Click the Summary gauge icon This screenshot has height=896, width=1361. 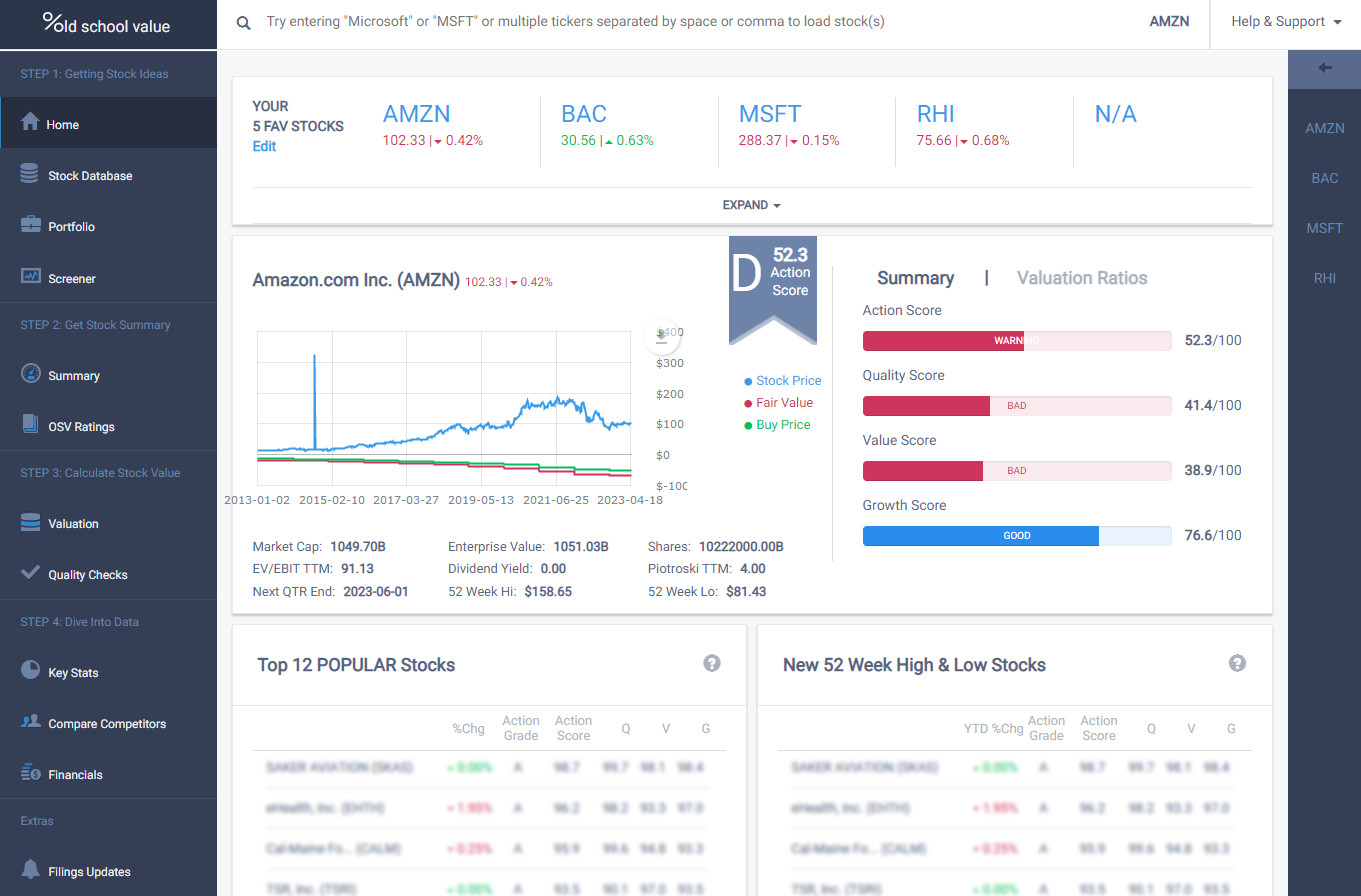tap(30, 374)
